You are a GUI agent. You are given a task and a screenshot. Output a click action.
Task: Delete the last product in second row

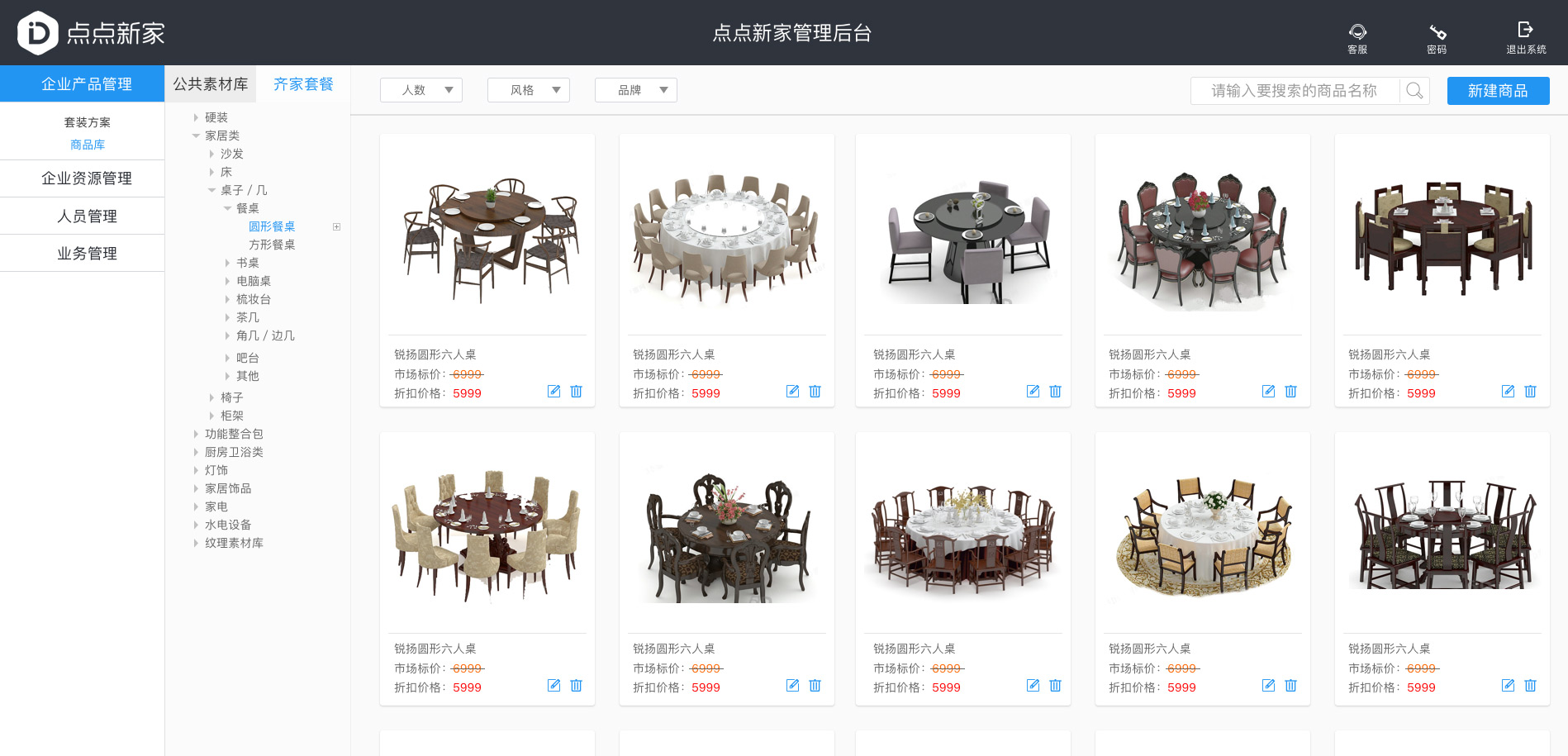coord(1530,686)
